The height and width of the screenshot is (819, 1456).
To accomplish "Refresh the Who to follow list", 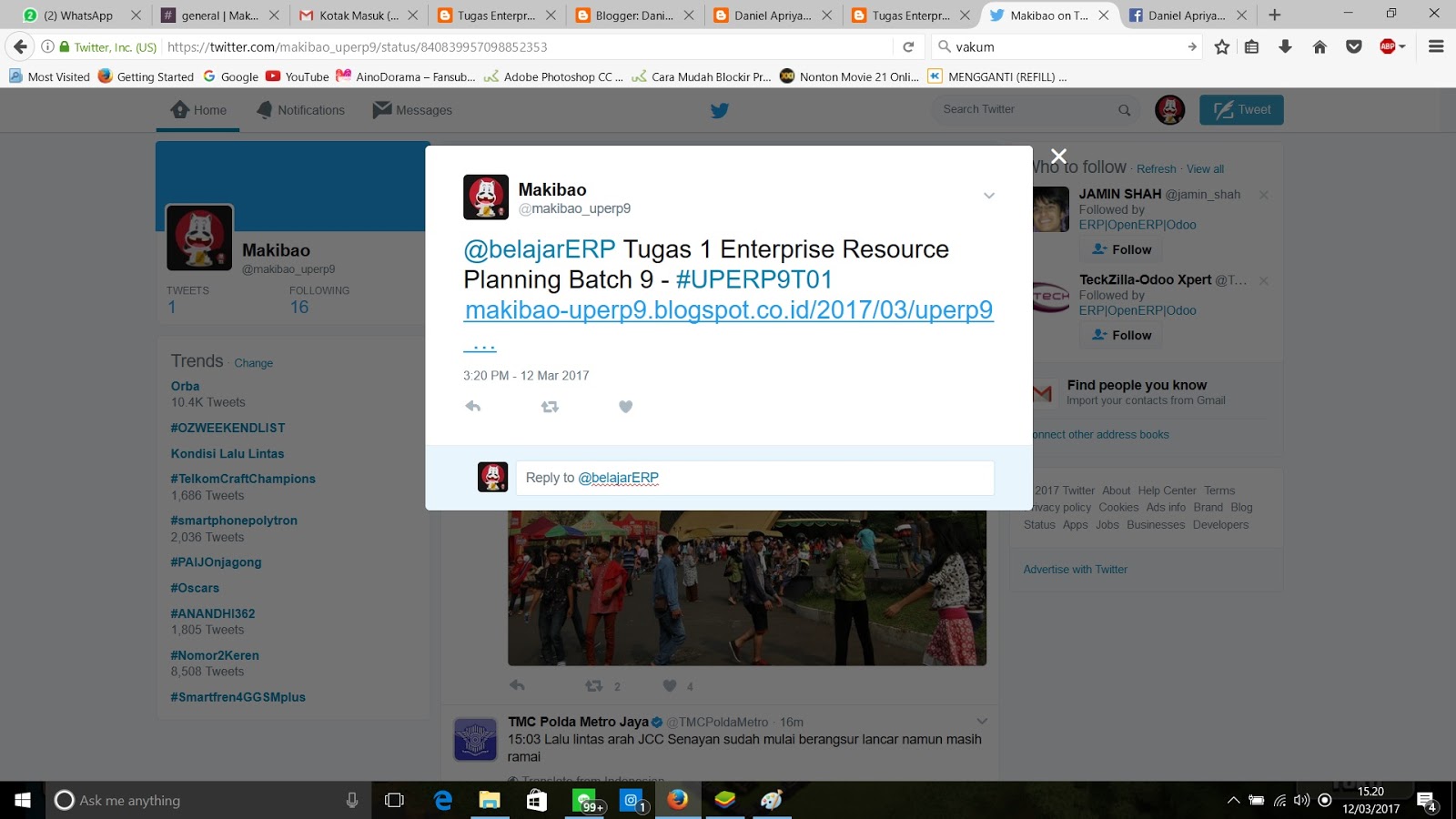I will (x=1157, y=169).
